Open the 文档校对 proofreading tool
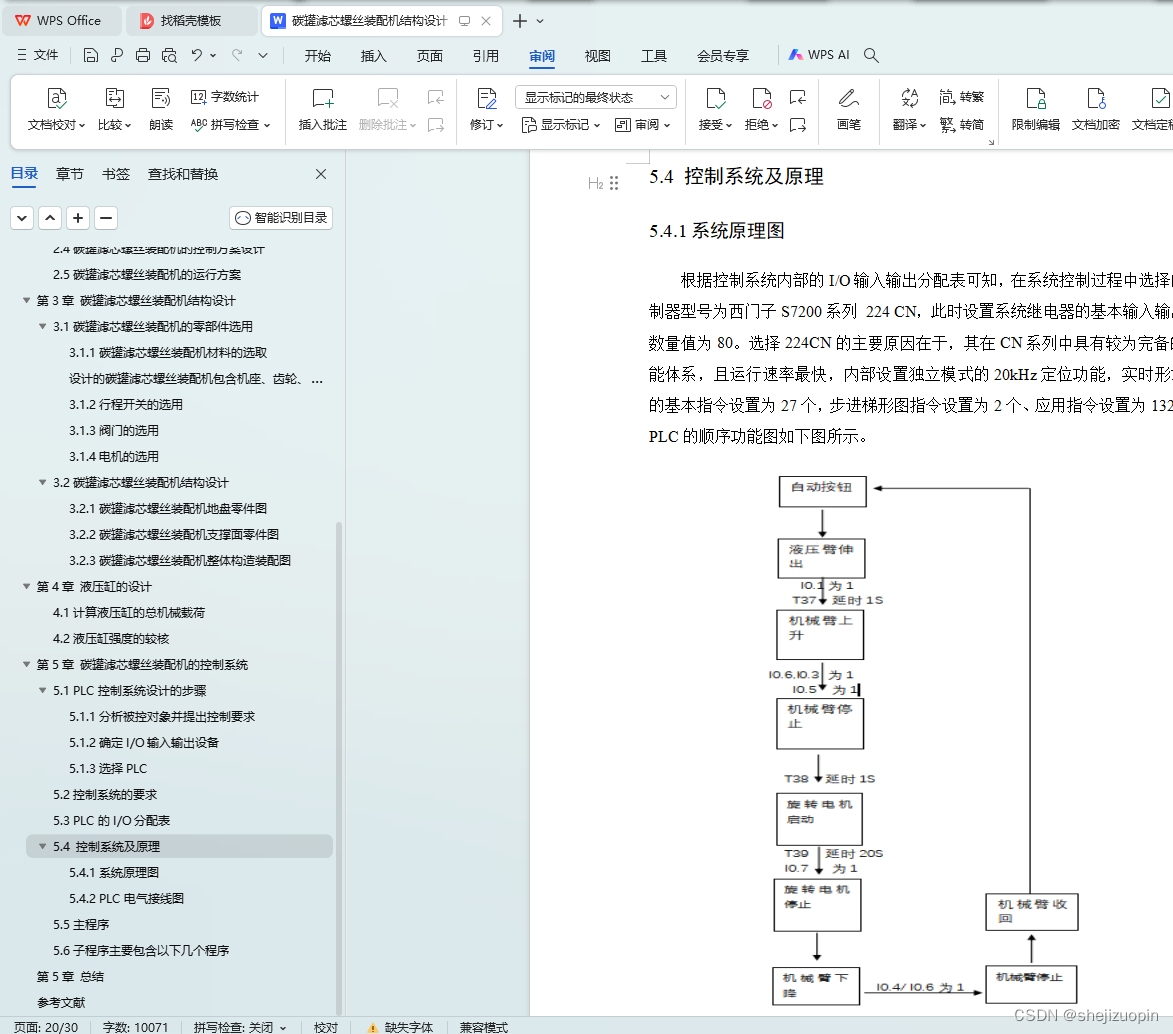 click(57, 108)
